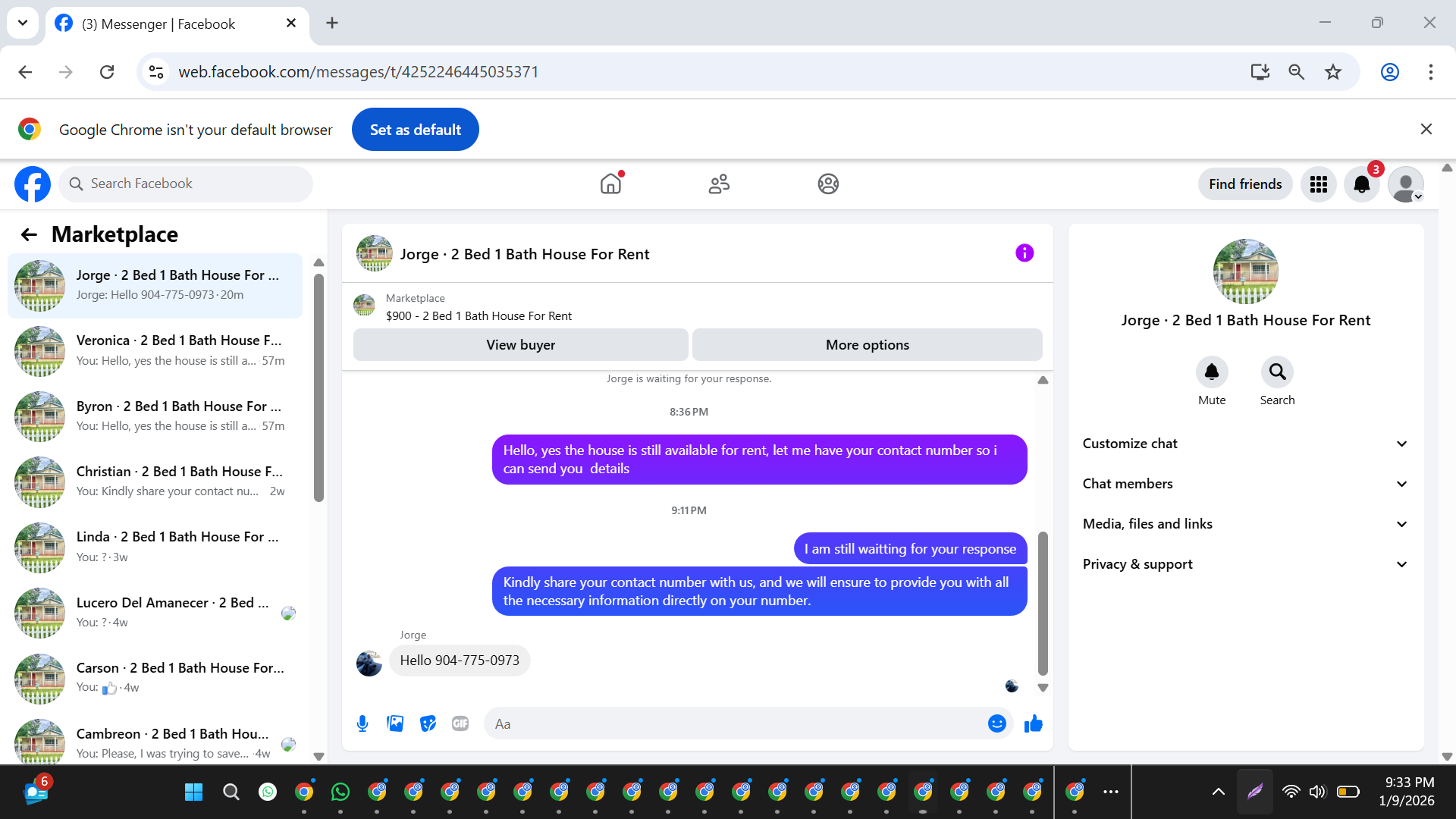This screenshot has height=819, width=1456.
Task: Open WhatsApp from the Windows taskbar
Action: tap(340, 792)
